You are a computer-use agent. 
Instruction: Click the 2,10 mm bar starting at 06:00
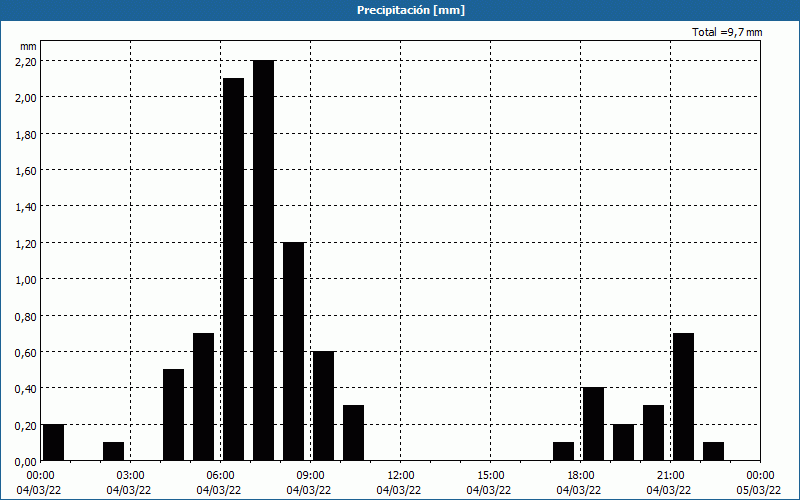point(234,269)
